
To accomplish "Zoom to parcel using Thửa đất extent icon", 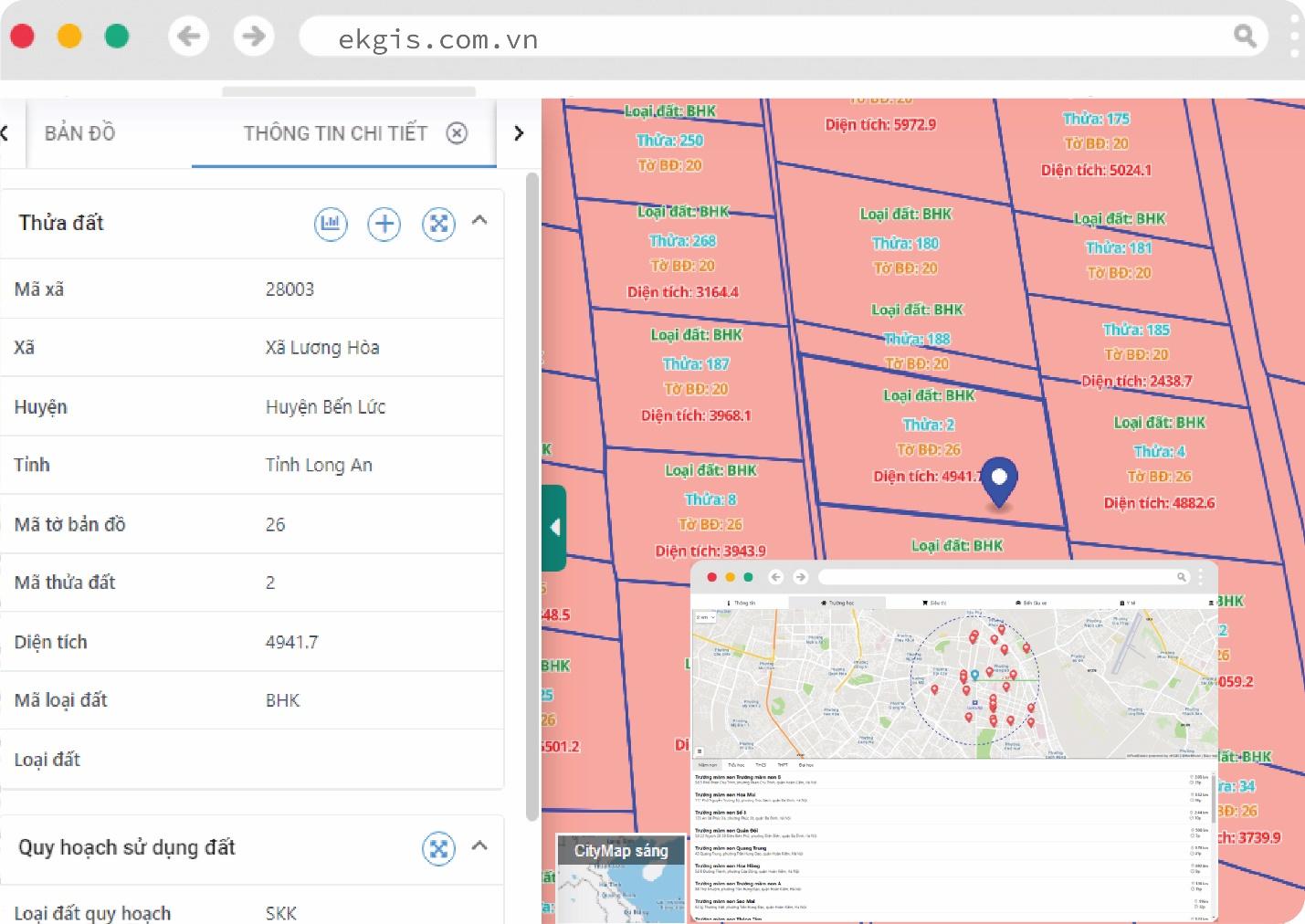I will [x=438, y=224].
